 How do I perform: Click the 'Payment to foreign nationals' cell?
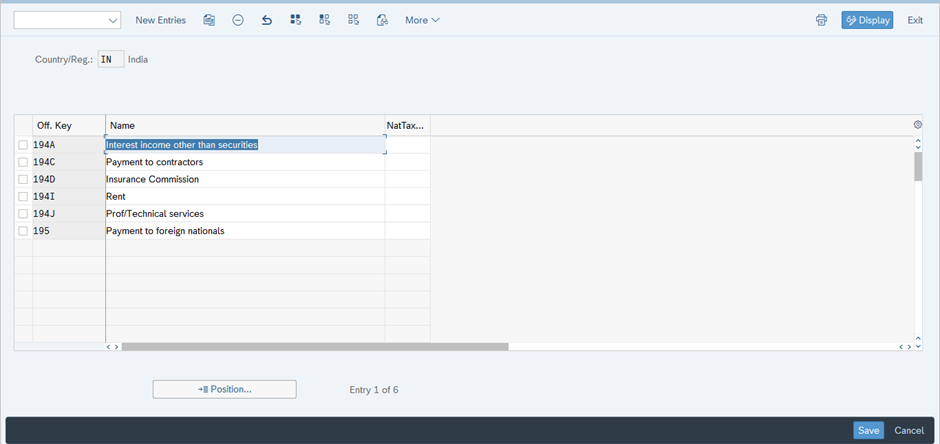[245, 231]
